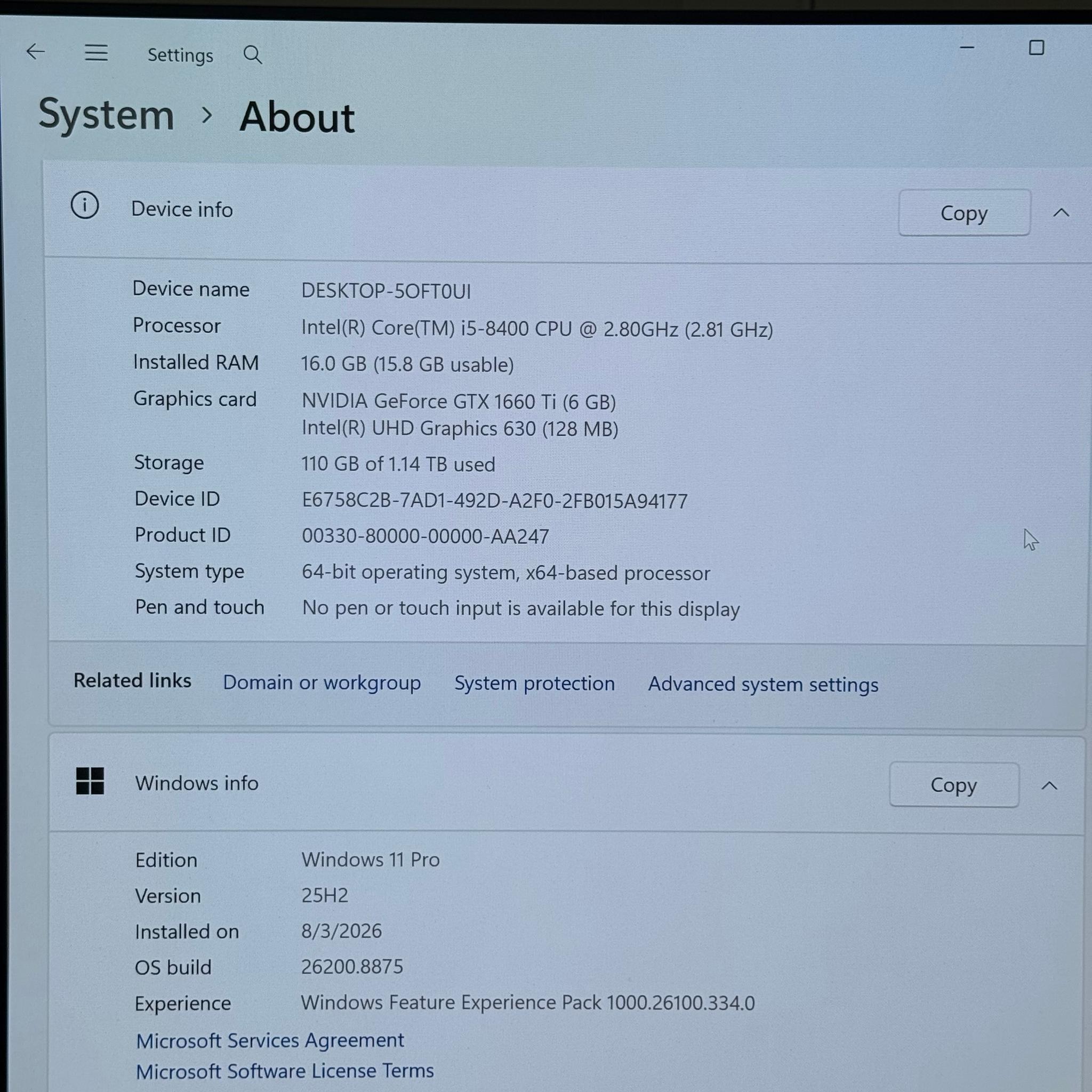Open Settings search magnifier icon
The image size is (1092, 1092).
pyautogui.click(x=253, y=55)
